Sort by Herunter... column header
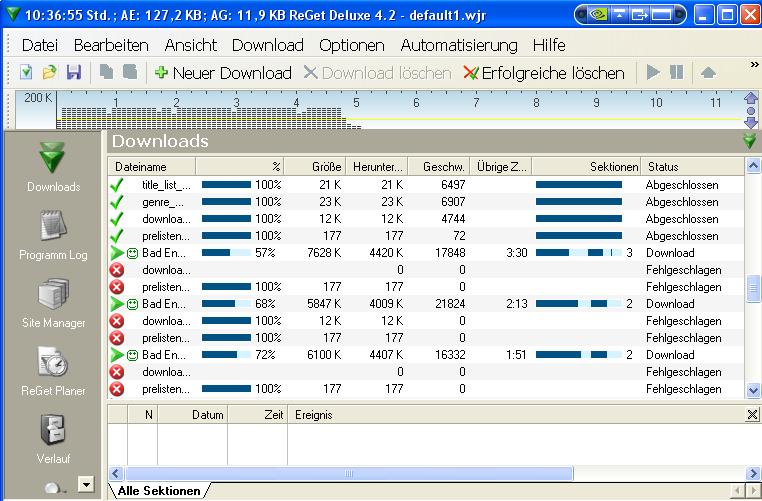 coord(377,167)
